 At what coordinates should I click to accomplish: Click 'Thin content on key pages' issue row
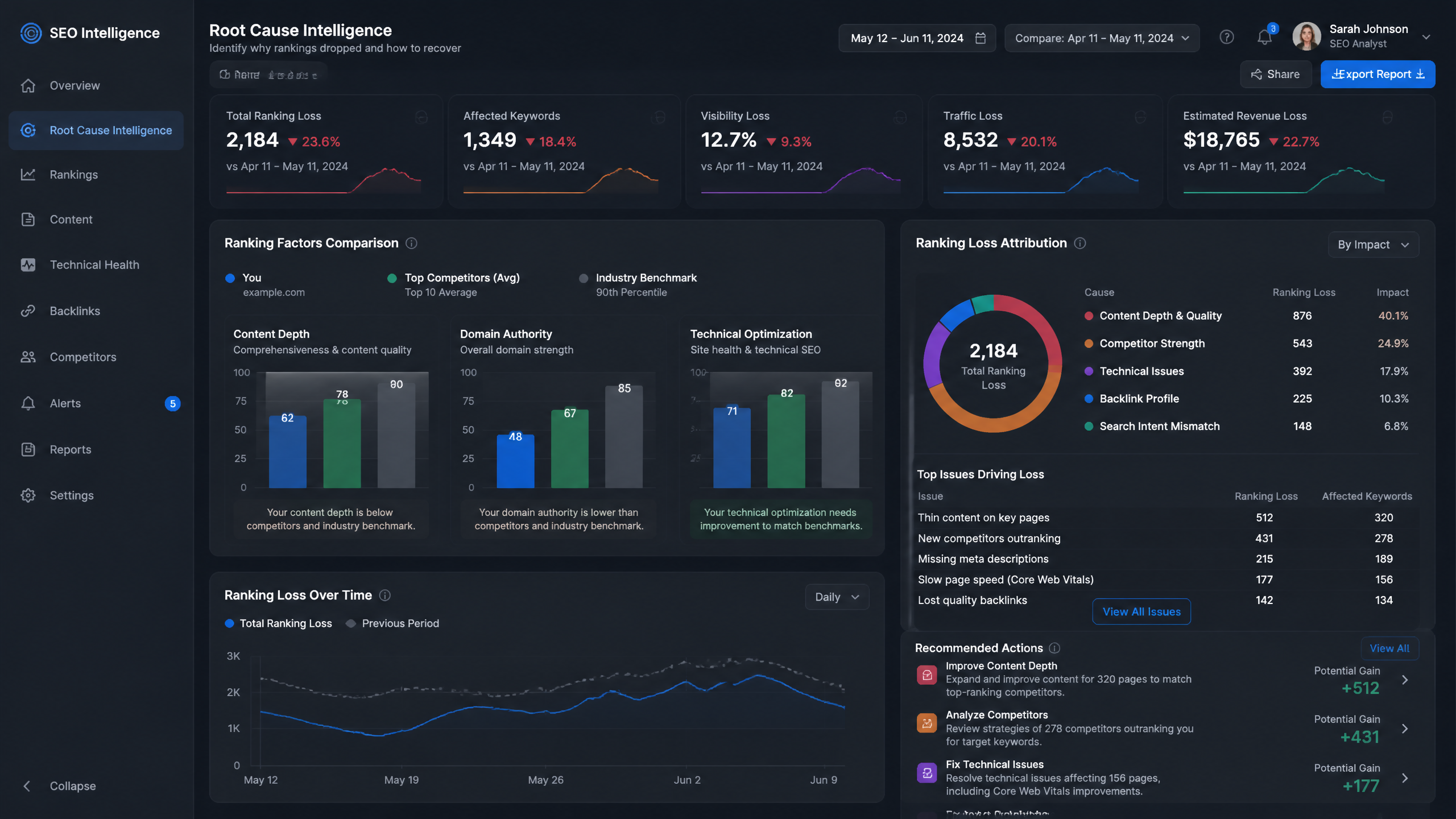pyautogui.click(x=1164, y=518)
